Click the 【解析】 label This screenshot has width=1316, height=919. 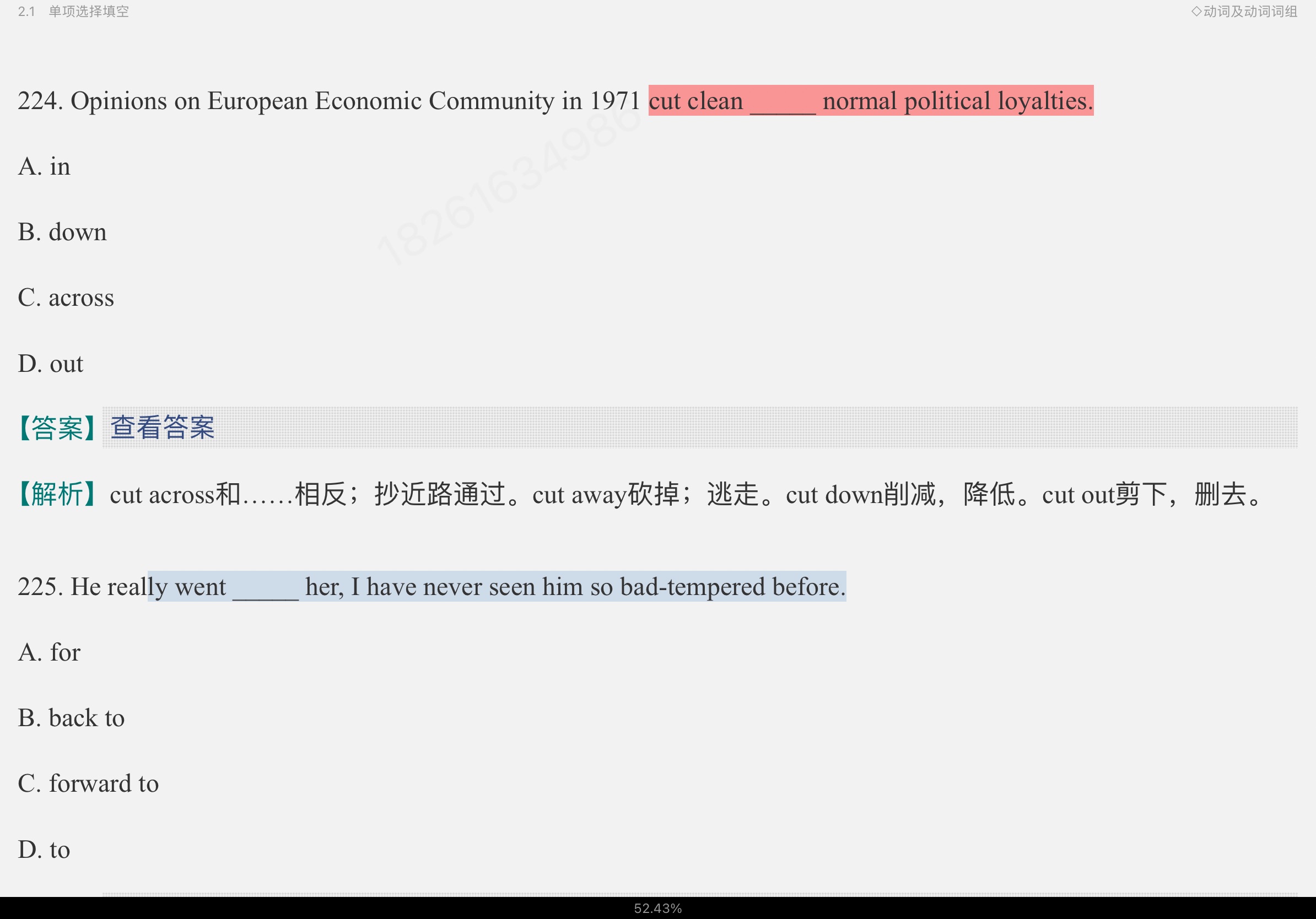pyautogui.click(x=57, y=494)
